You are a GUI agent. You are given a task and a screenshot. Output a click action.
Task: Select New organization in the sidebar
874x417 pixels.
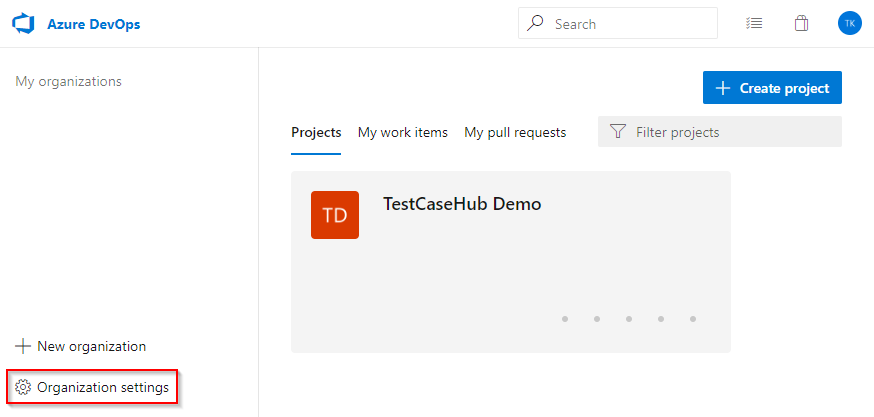81,346
